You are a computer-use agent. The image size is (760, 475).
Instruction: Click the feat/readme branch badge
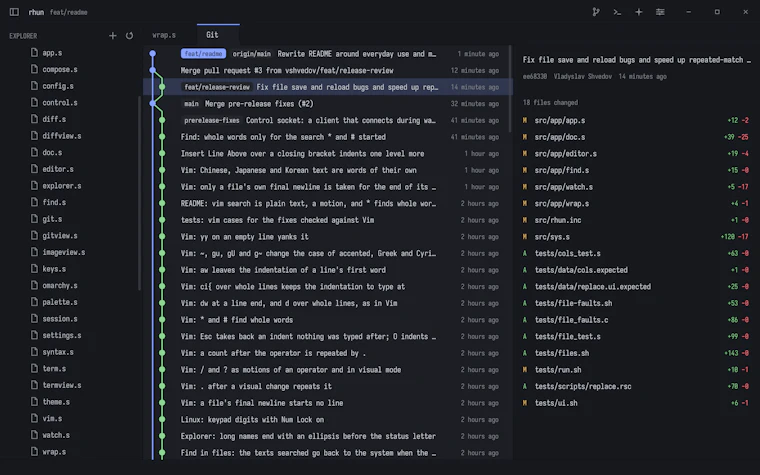click(x=203, y=54)
